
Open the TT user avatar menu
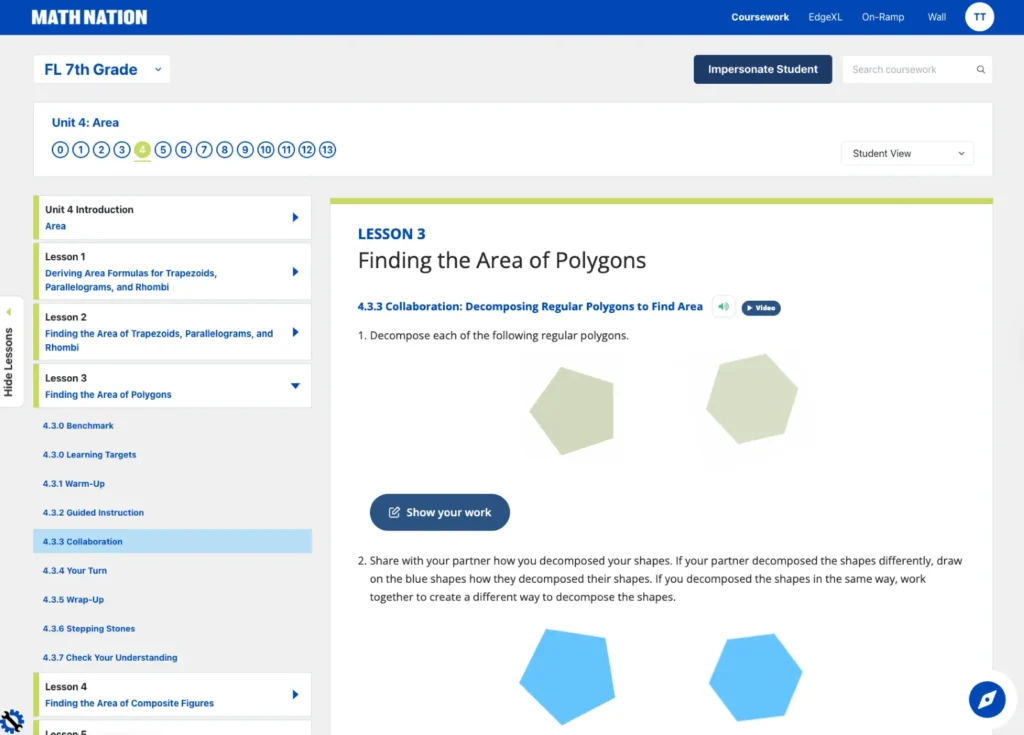979,17
